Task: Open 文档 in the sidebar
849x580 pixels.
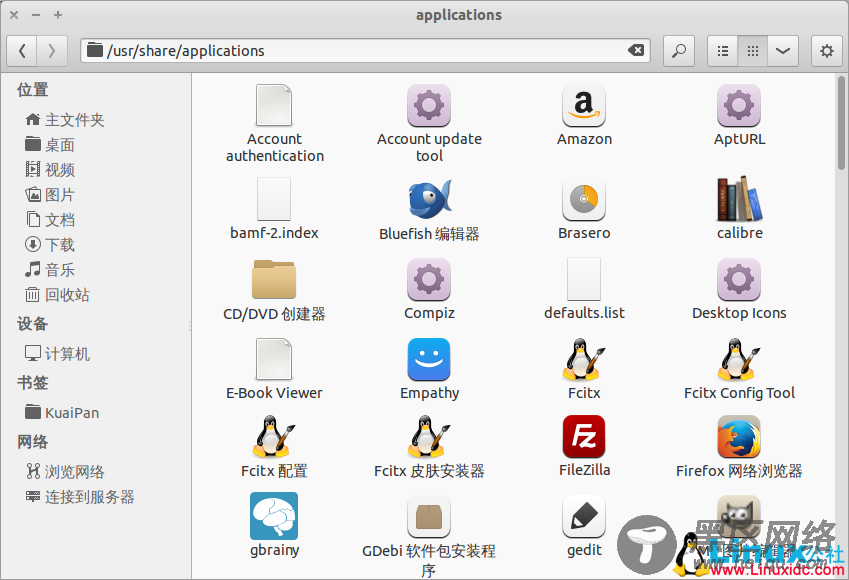Action: (x=50, y=219)
